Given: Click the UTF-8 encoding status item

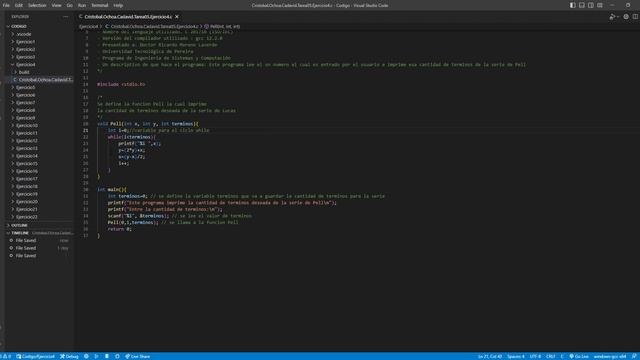Looking at the screenshot, I should 535,356.
